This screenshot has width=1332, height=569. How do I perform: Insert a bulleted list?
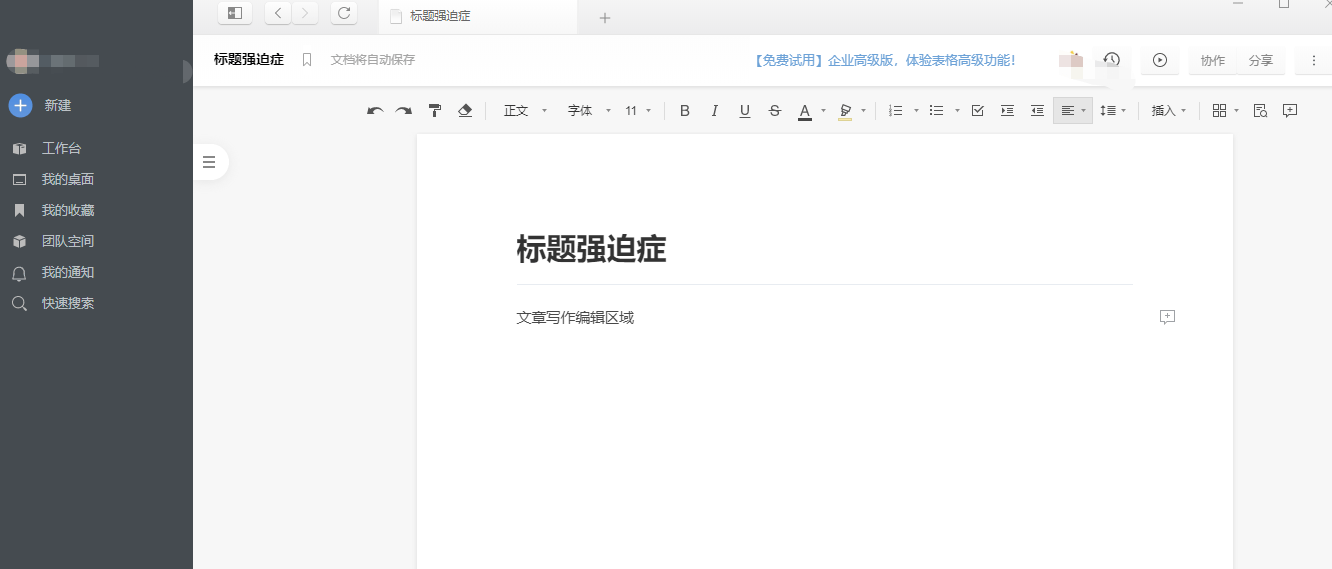pos(937,111)
